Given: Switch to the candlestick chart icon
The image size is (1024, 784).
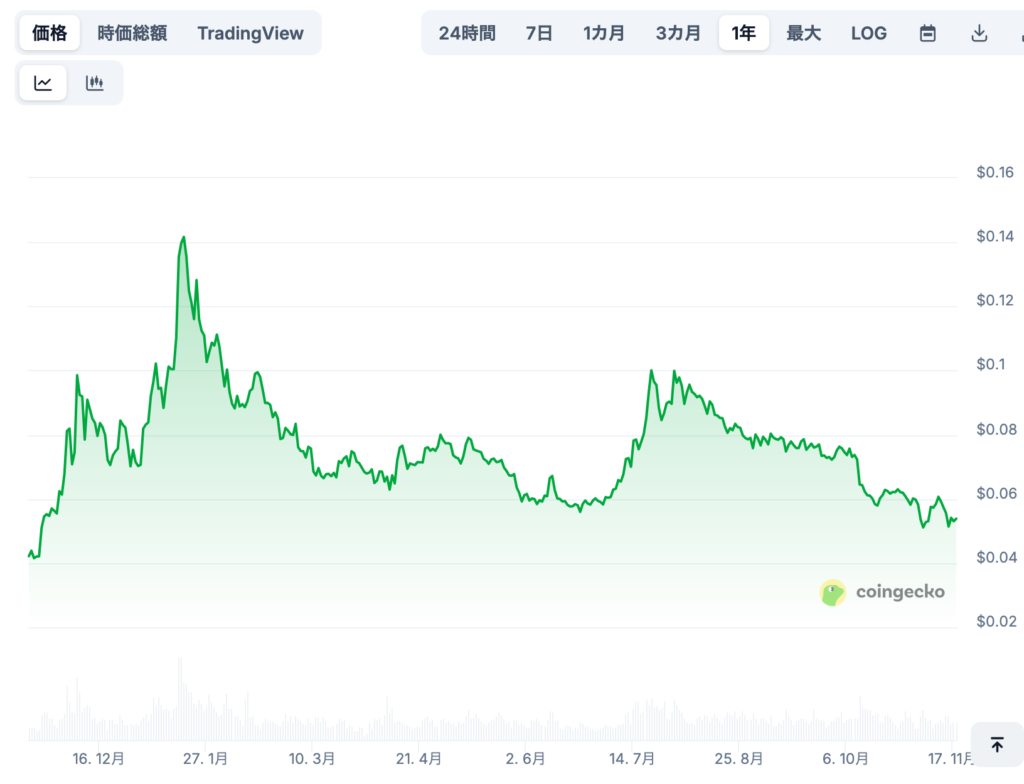Looking at the screenshot, I should click(94, 82).
